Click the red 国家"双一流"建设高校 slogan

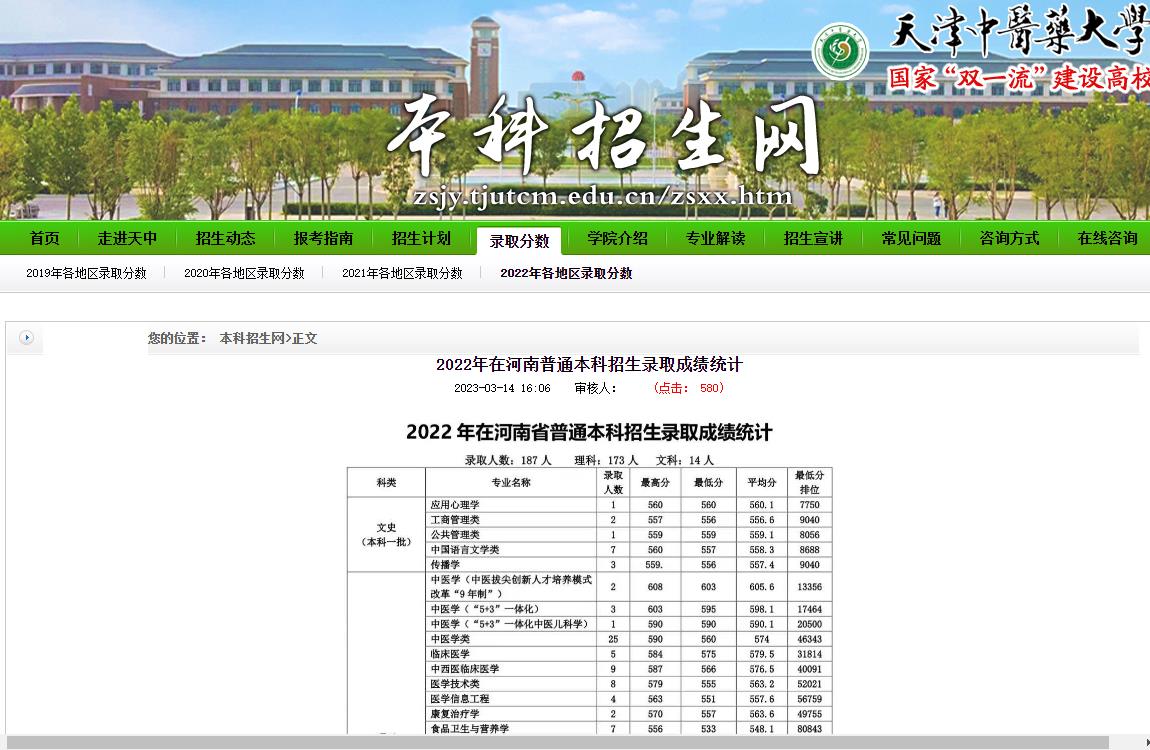[x=1019, y=77]
